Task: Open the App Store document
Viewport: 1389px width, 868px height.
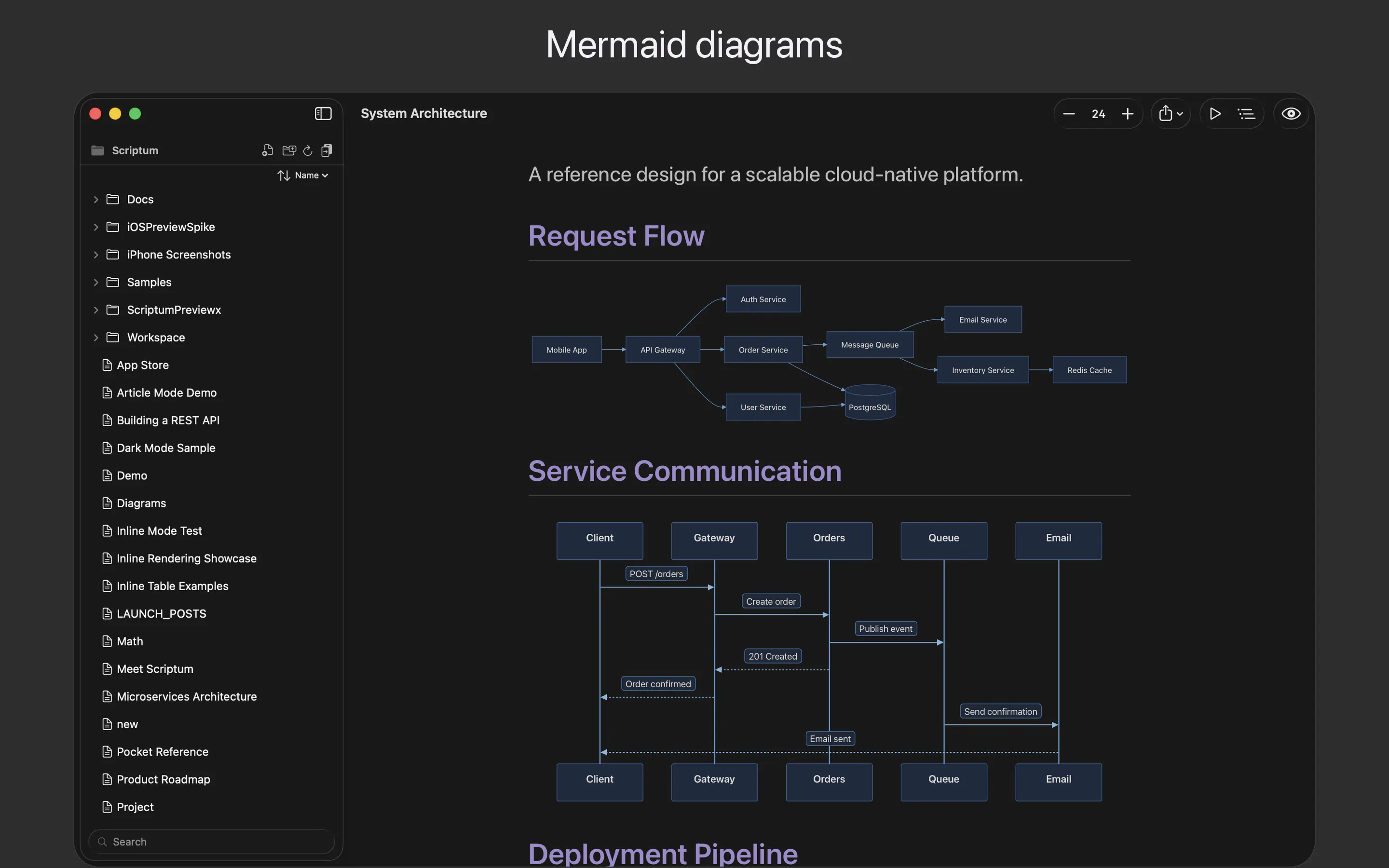Action: pyautogui.click(x=211, y=365)
